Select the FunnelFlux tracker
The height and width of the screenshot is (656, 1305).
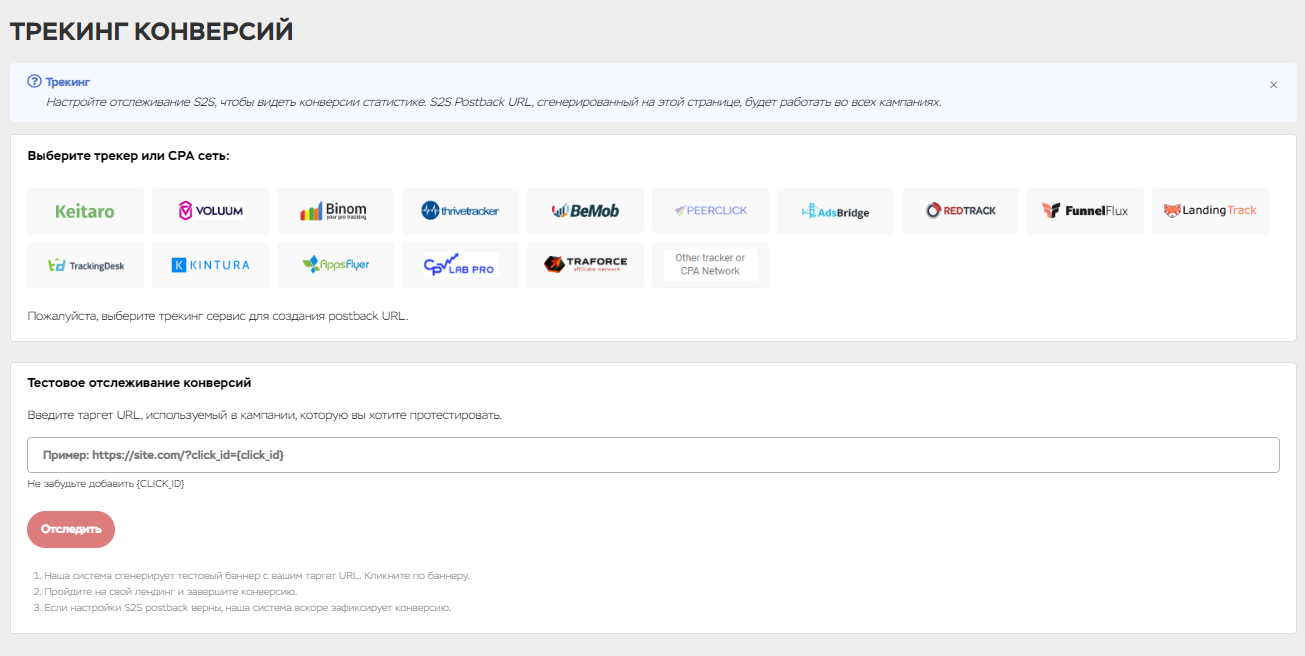click(1085, 211)
